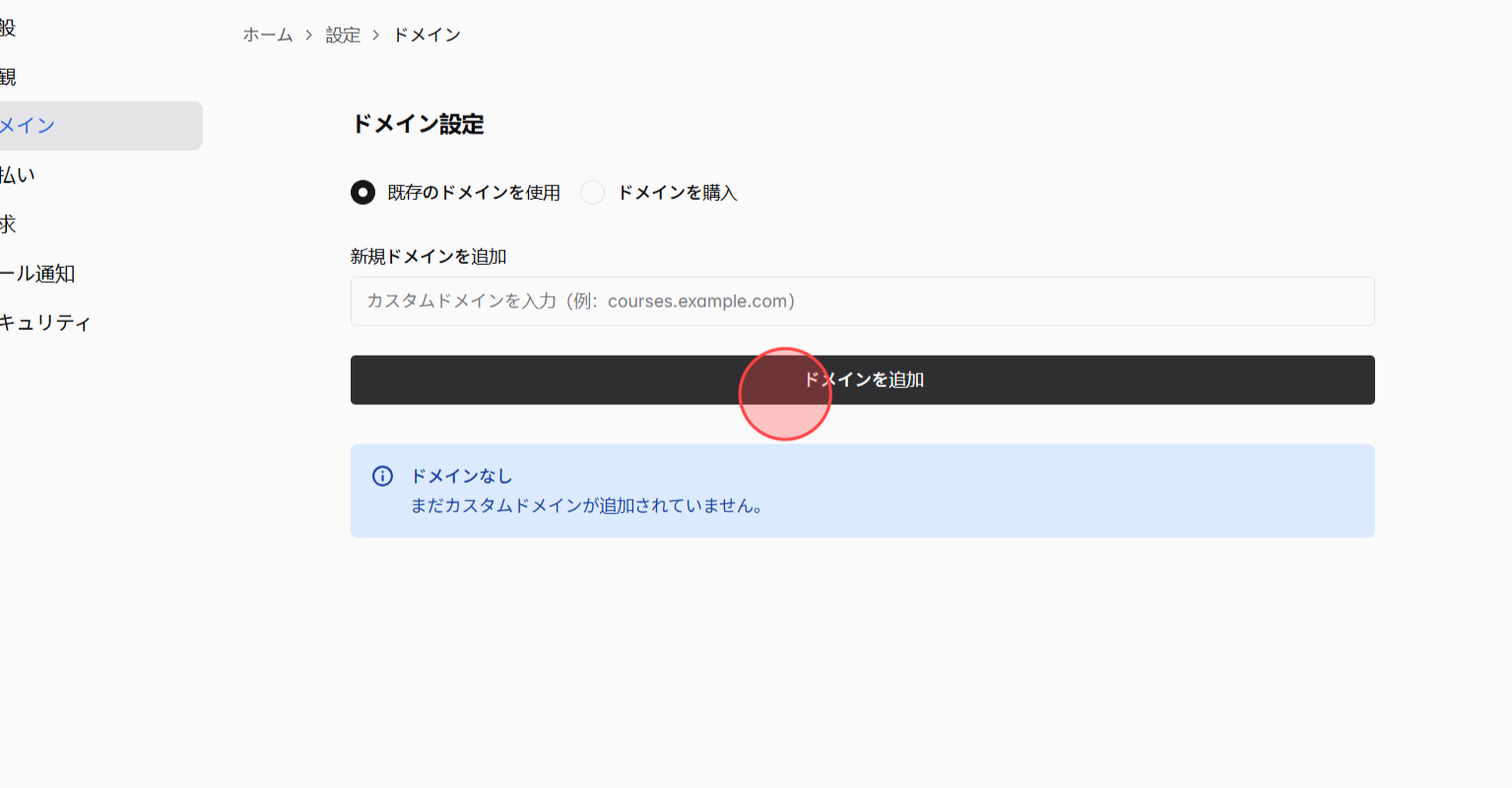Click the chevron between 設定 and ドメイン breadcrumbs
Screen dimensions: 1512x788
(375, 34)
